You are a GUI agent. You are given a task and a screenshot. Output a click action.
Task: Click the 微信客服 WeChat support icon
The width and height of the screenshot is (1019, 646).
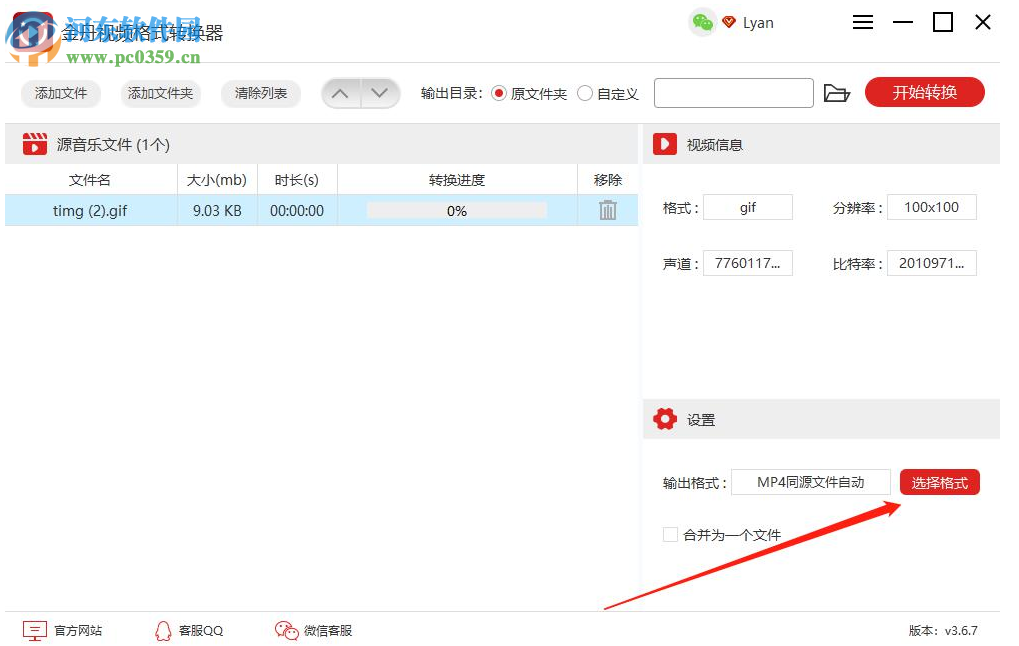(286, 630)
